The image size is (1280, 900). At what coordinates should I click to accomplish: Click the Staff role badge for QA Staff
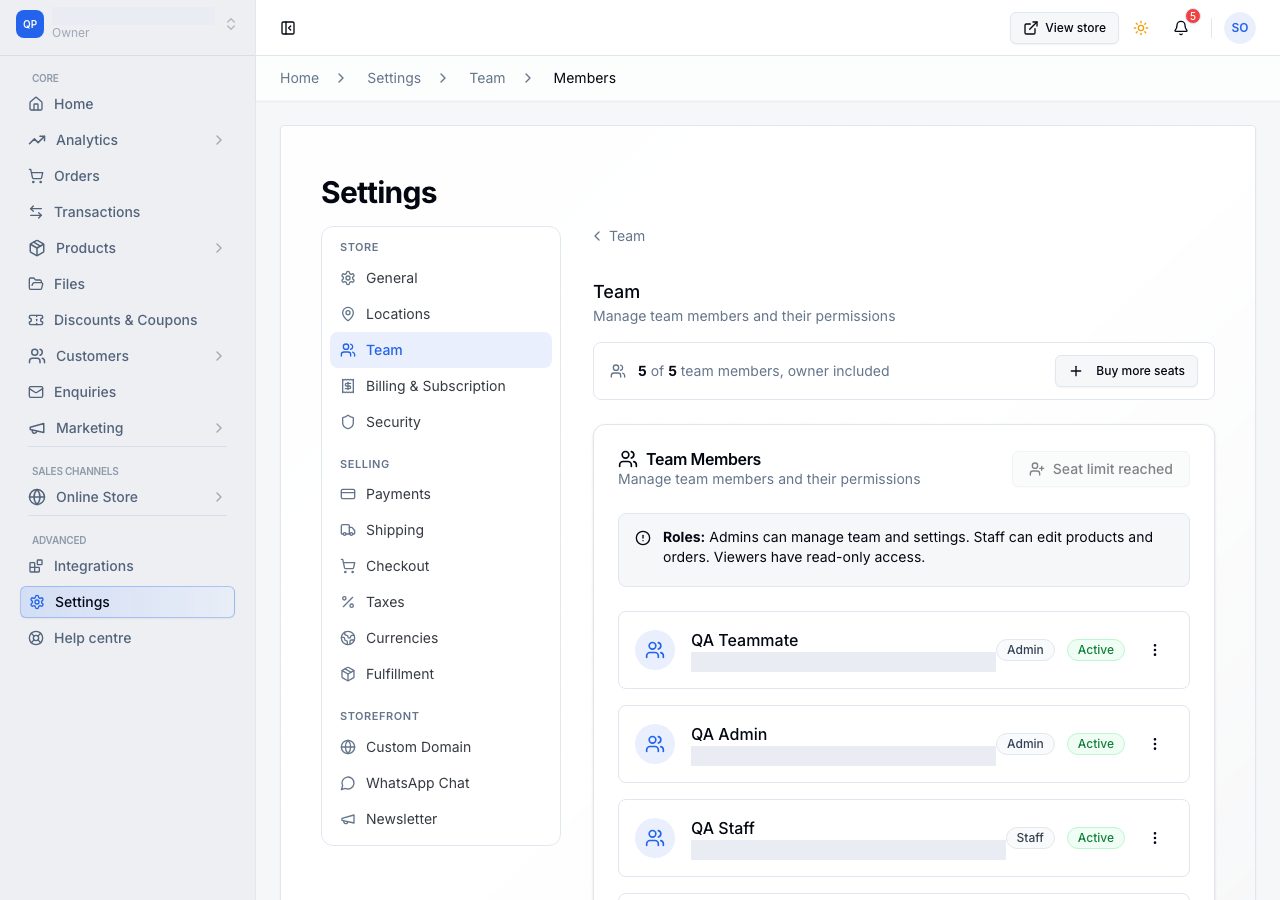click(1030, 838)
